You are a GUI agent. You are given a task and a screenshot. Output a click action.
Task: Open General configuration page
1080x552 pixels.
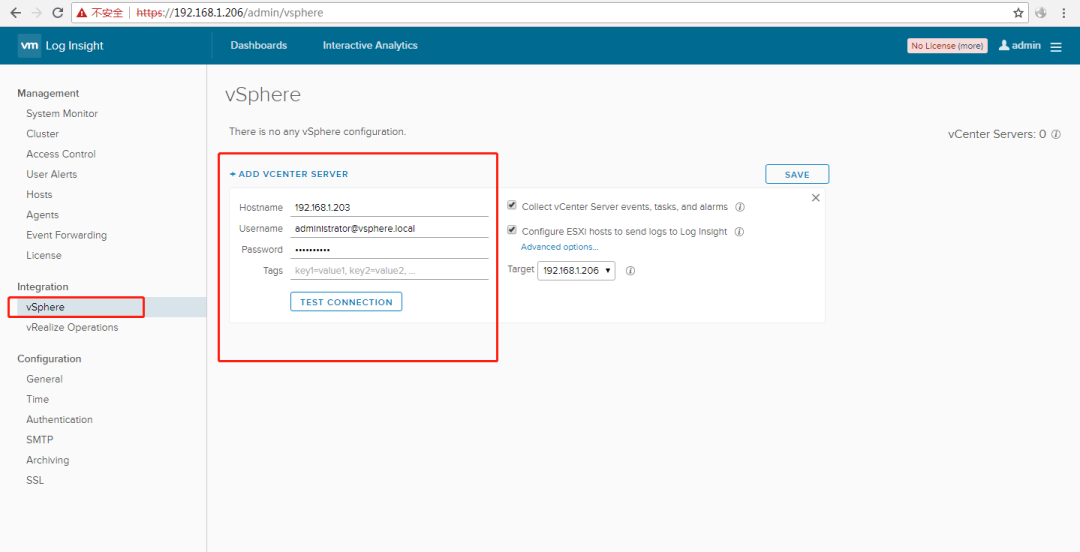coord(45,379)
